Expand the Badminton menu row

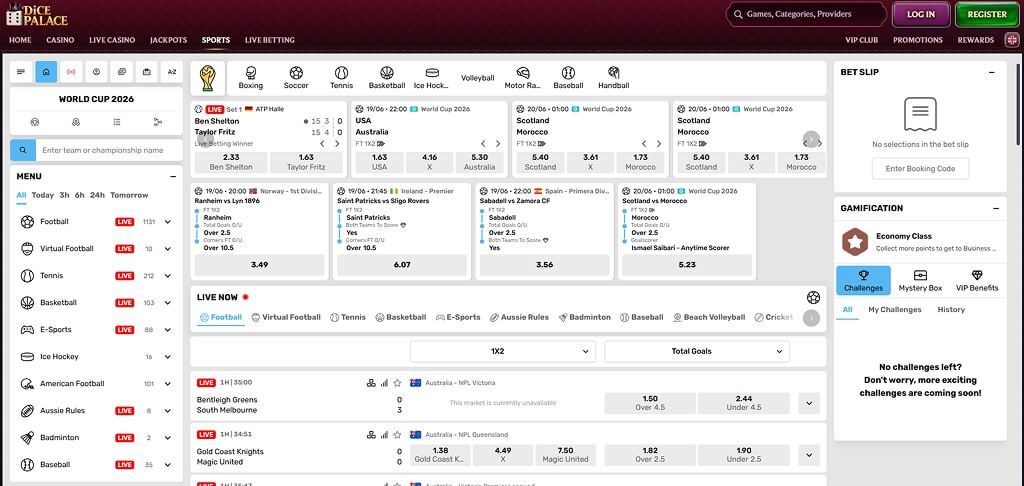tap(168, 438)
